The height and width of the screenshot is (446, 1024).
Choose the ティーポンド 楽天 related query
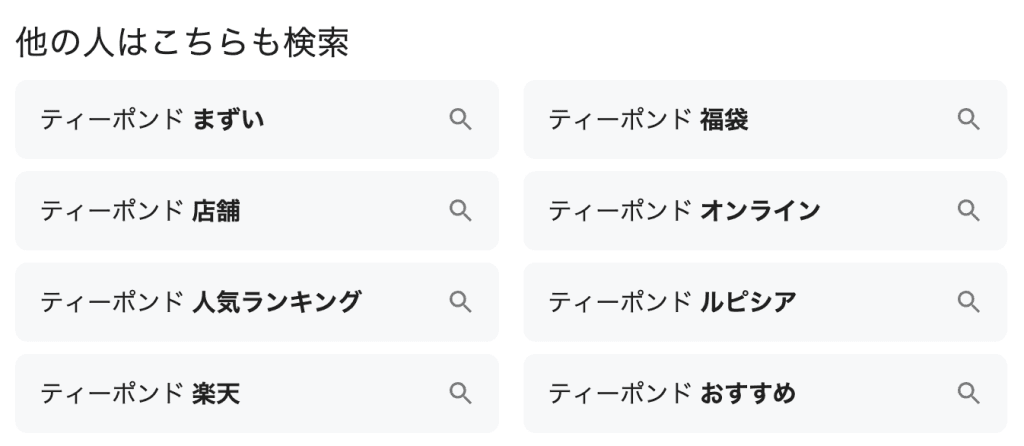(x=140, y=393)
